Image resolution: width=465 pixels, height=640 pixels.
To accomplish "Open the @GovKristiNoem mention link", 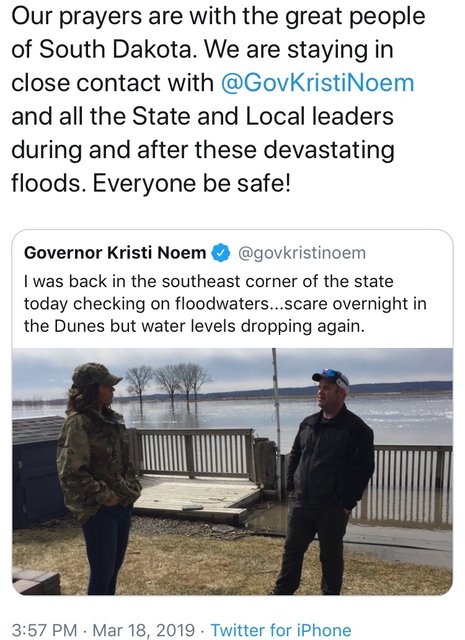I will [x=317, y=83].
